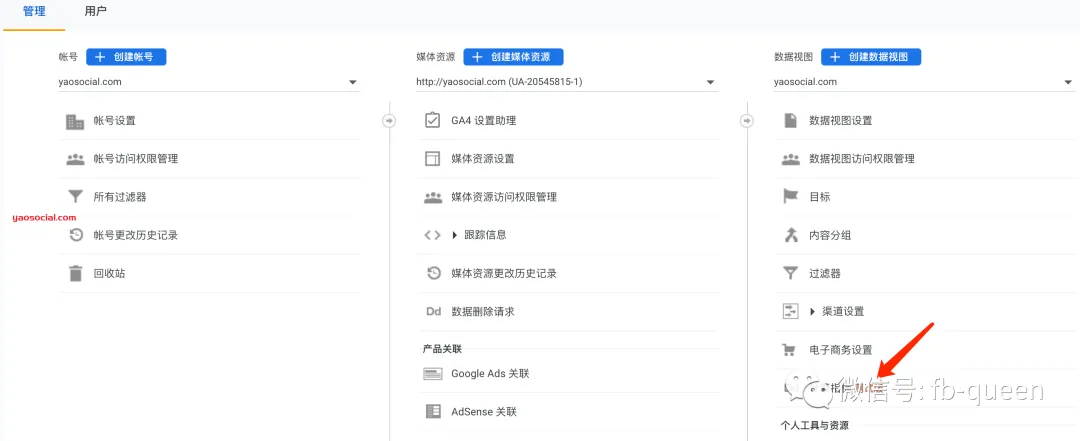Click the figure icon beside 内容分组
This screenshot has height=441, width=1080.
point(790,235)
